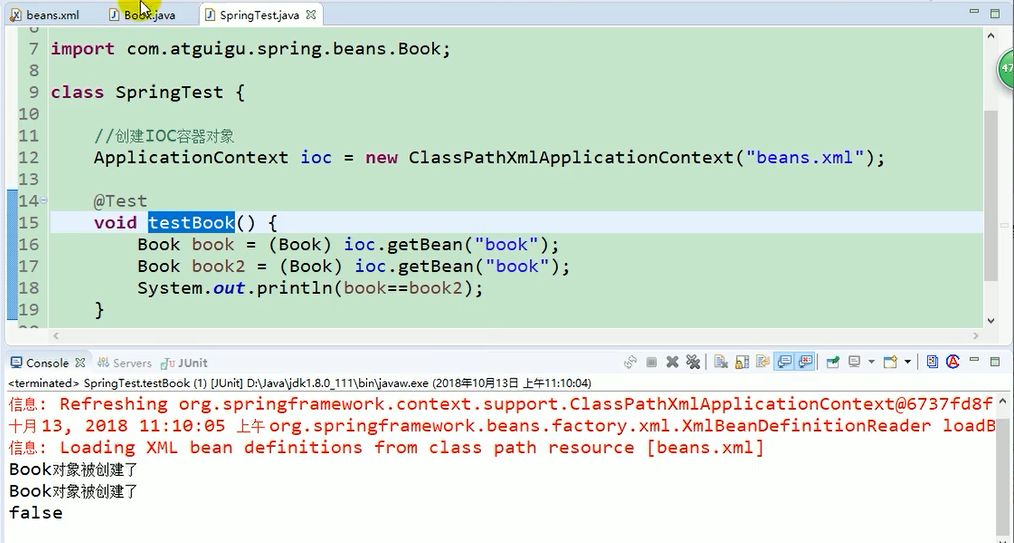Click the green circle badge at right edge

[1006, 68]
